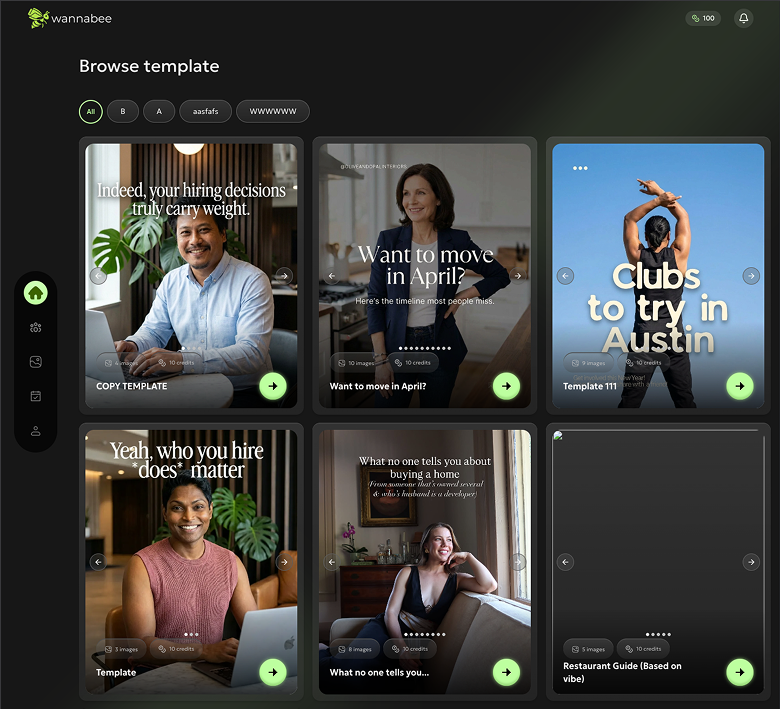The height and width of the screenshot is (709, 780).
Task: Open the notifications bell
Action: coord(743,18)
